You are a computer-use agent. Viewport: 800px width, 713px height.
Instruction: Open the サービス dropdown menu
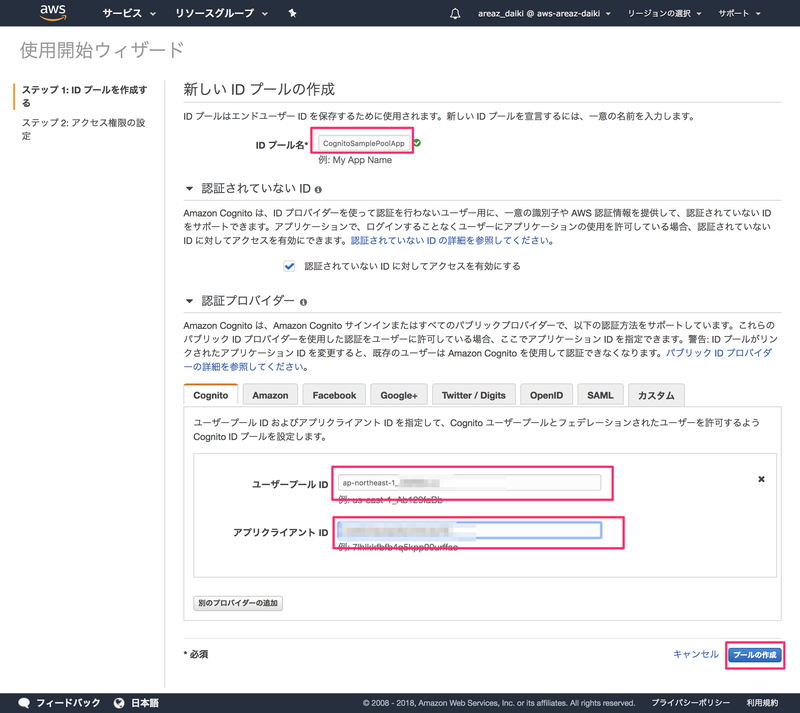[x=129, y=13]
